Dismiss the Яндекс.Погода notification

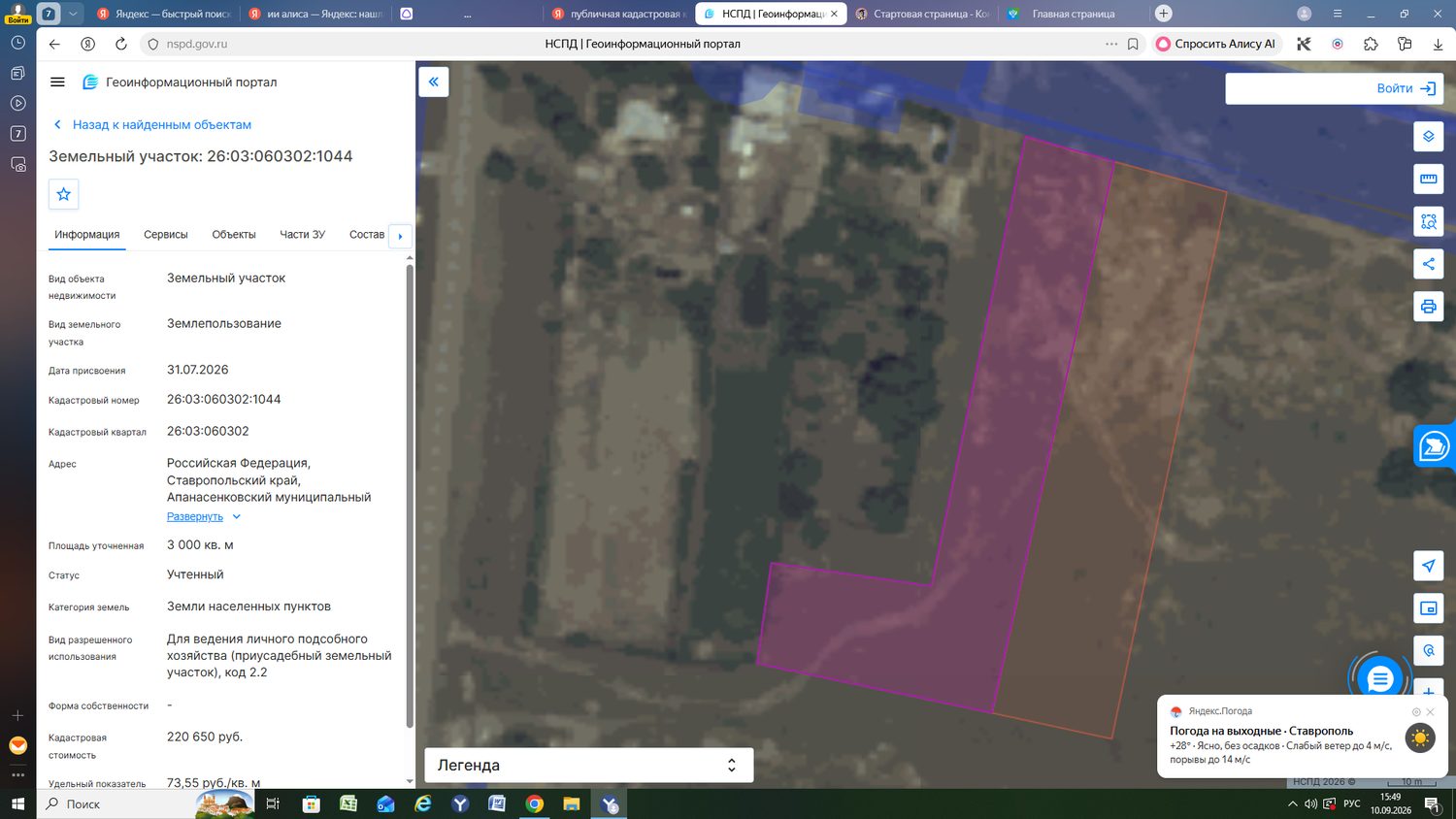click(x=1430, y=711)
